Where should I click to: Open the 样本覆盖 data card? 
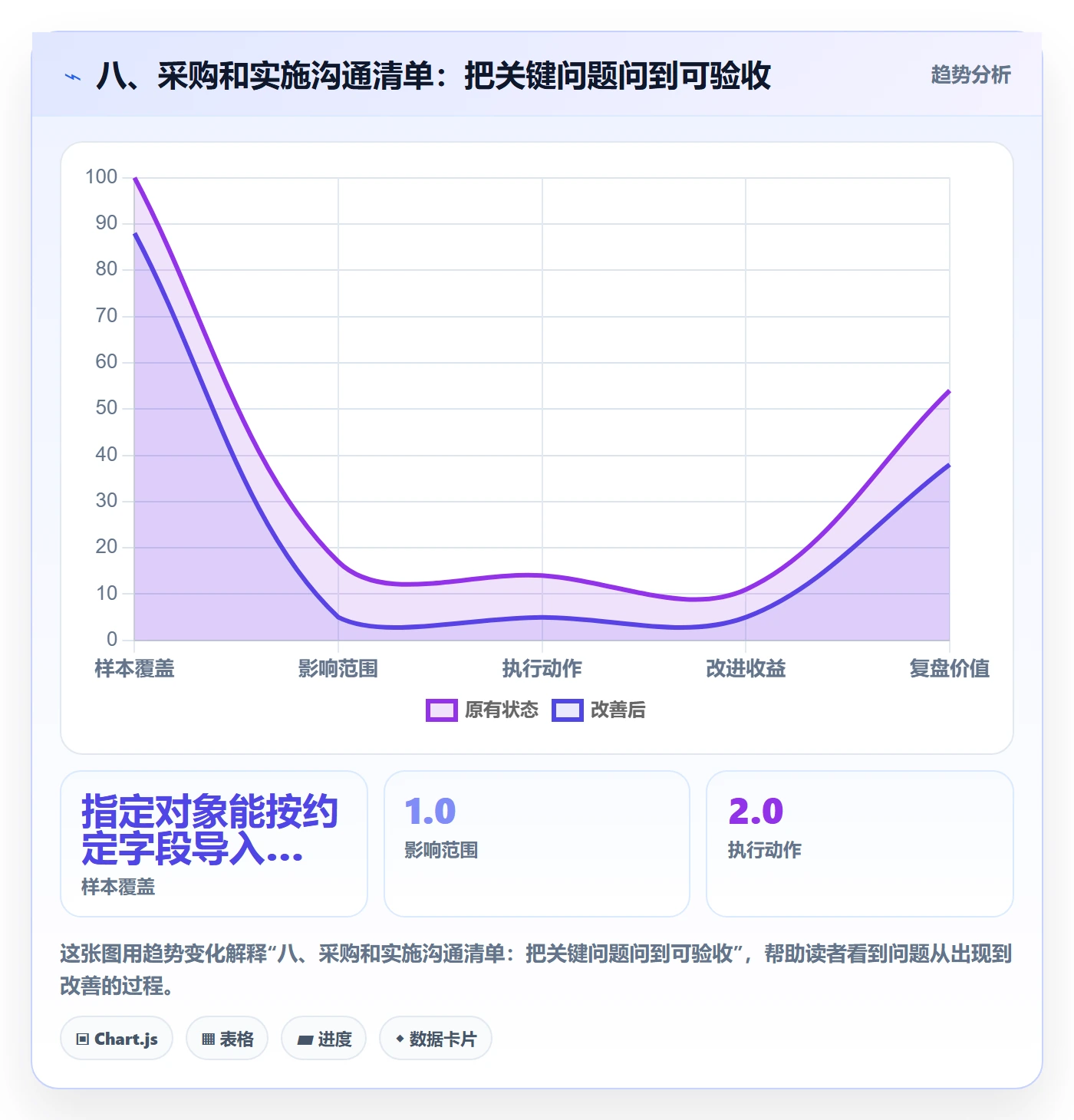coord(214,844)
